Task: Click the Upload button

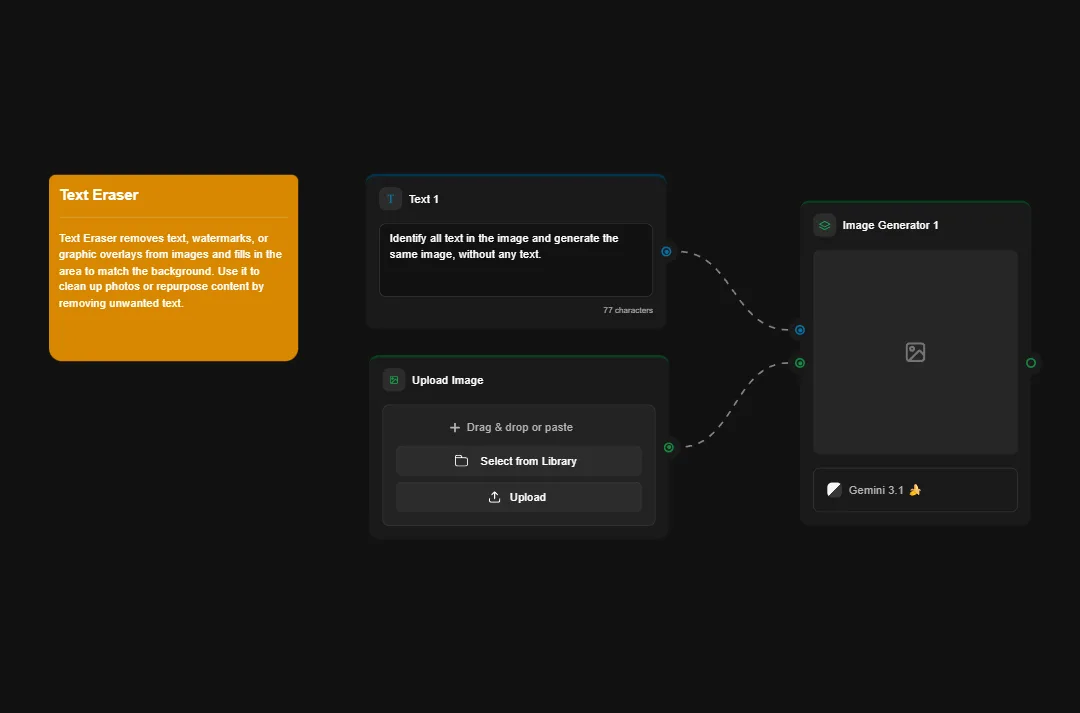Action: (x=519, y=497)
